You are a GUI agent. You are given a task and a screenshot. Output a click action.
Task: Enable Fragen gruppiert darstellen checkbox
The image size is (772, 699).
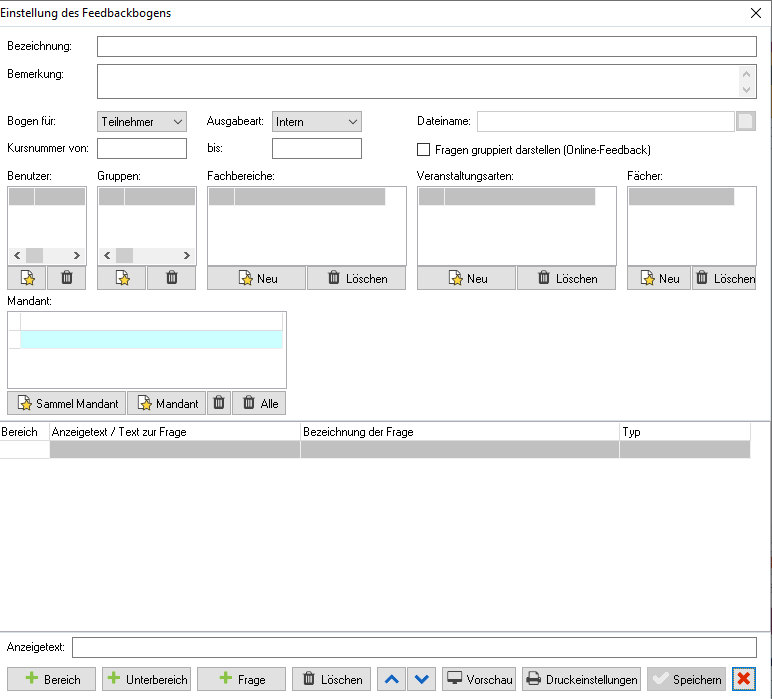(423, 150)
